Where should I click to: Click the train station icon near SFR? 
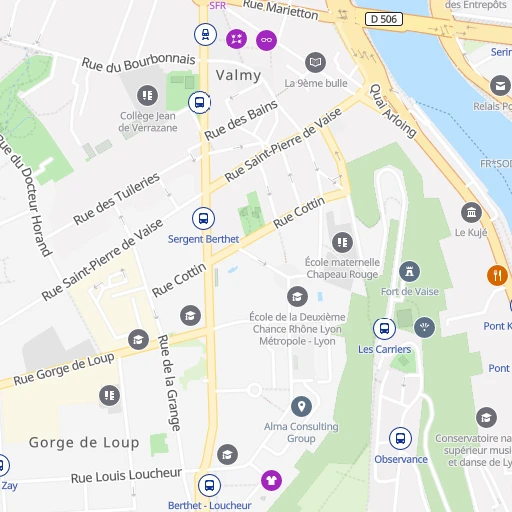click(x=205, y=34)
